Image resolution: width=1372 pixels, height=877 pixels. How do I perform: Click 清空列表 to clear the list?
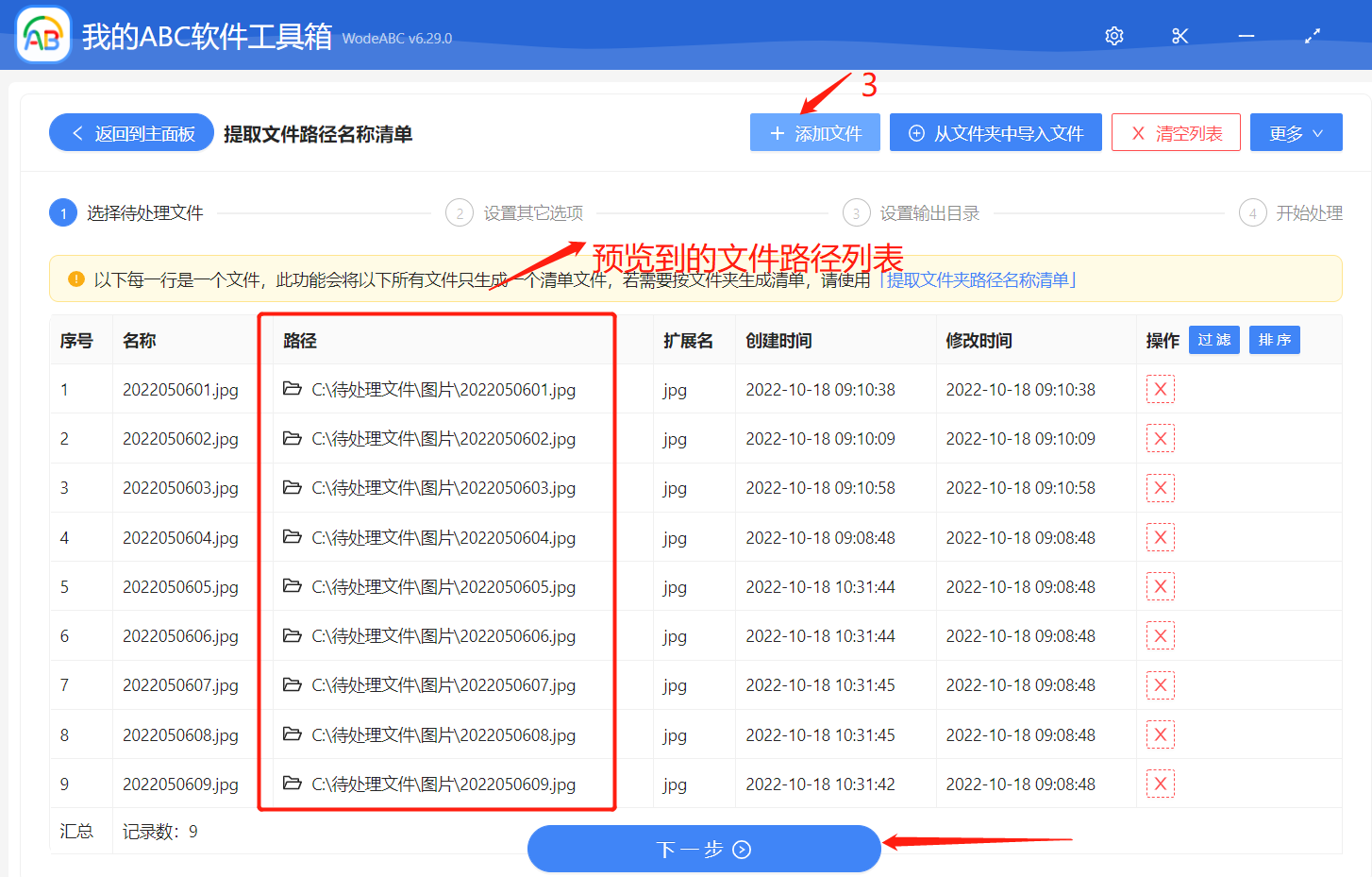coord(1176,132)
